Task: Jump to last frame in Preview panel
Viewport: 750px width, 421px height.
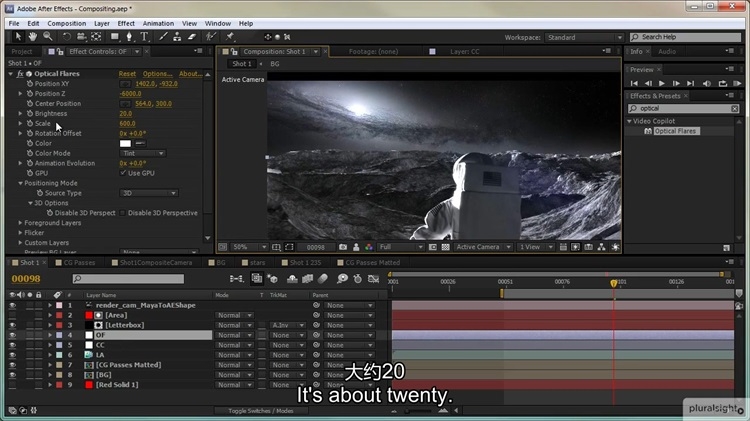Action: point(691,83)
